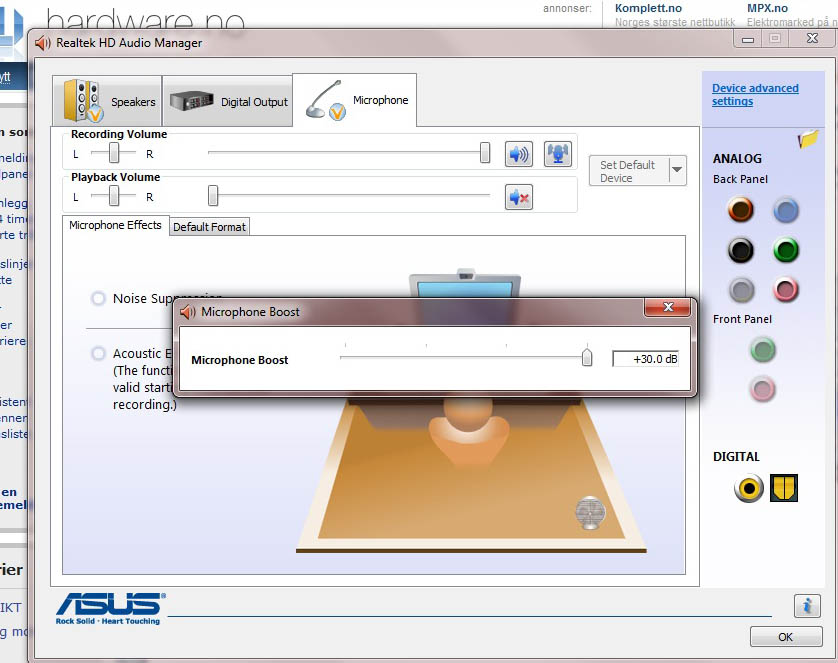This screenshot has width=838, height=663.
Task: Minimize the Realtek HD Audio Manager window
Action: [748, 39]
